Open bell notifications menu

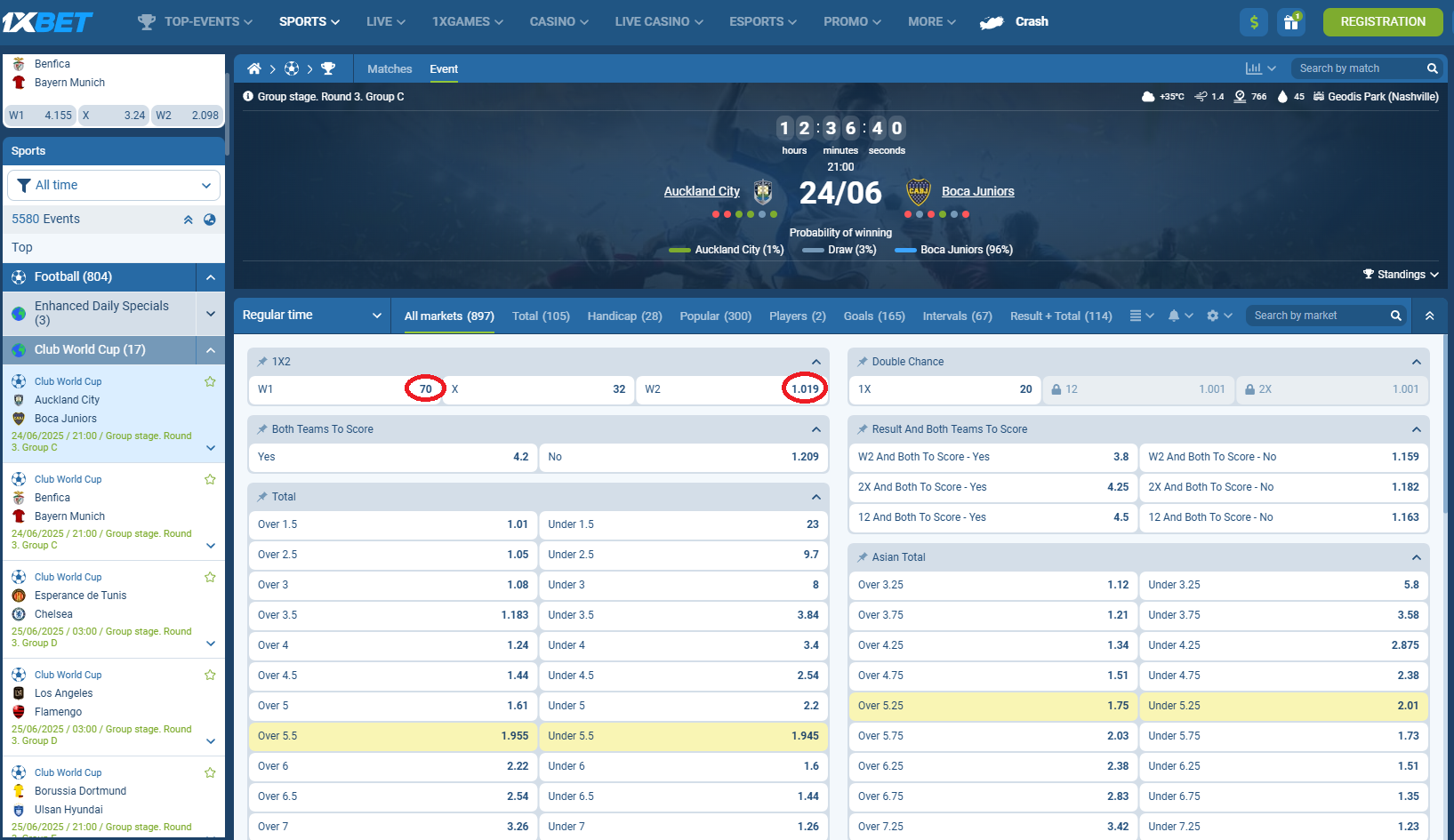click(x=1180, y=316)
